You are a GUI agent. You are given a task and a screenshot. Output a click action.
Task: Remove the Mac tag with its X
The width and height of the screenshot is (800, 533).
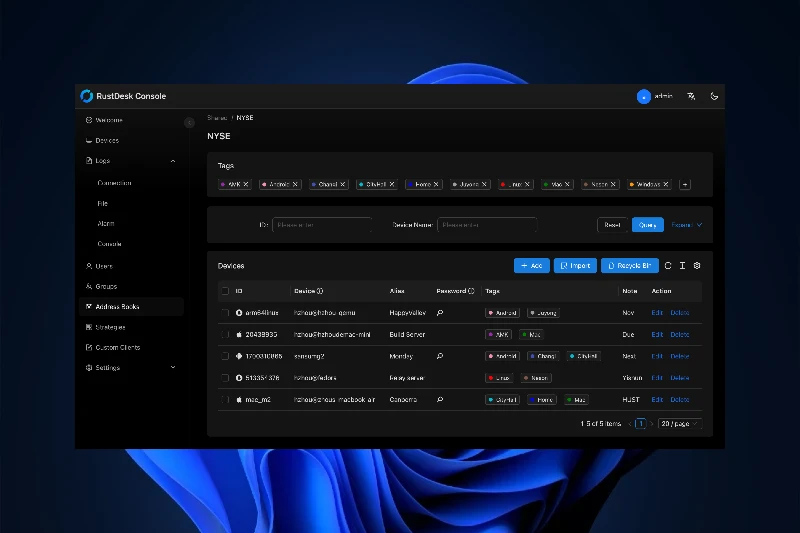pos(567,184)
